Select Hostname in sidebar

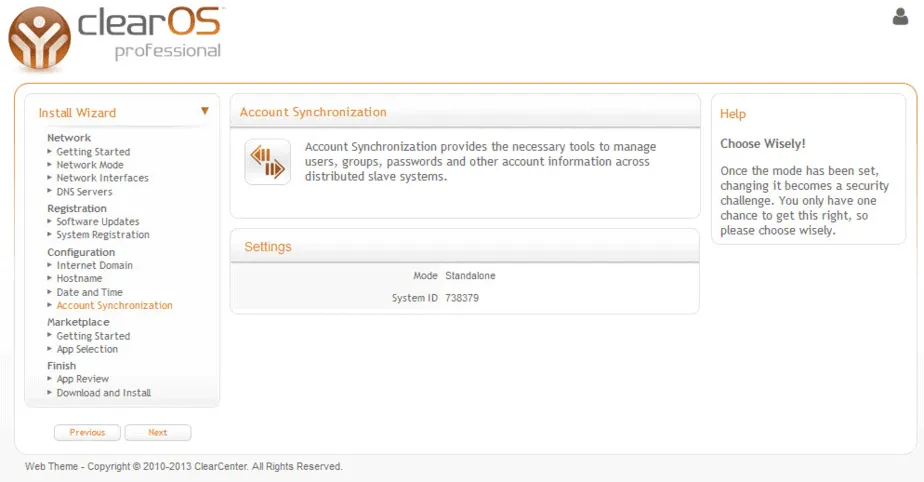point(79,279)
